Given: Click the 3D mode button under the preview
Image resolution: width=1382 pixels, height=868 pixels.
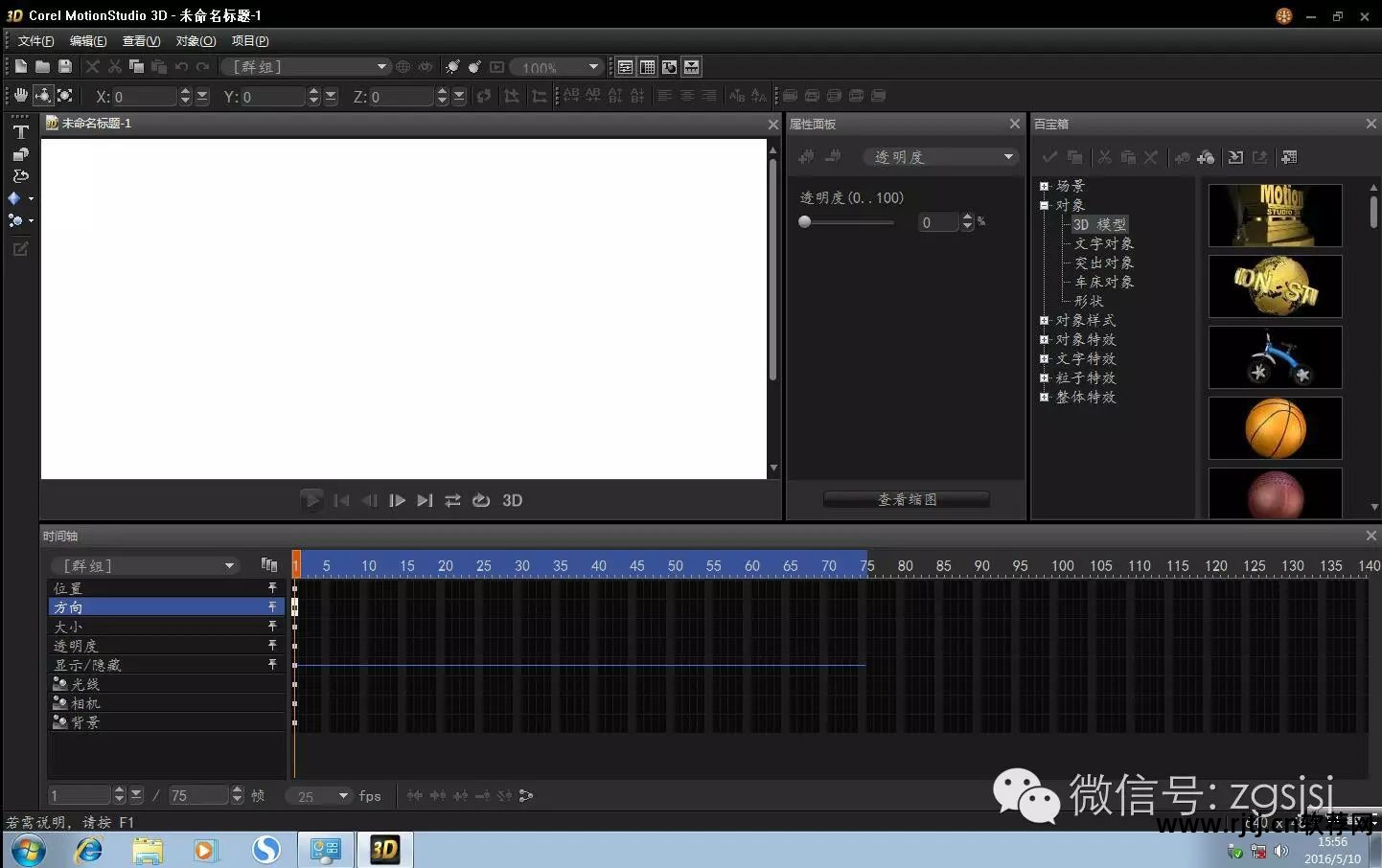Looking at the screenshot, I should click(x=513, y=500).
